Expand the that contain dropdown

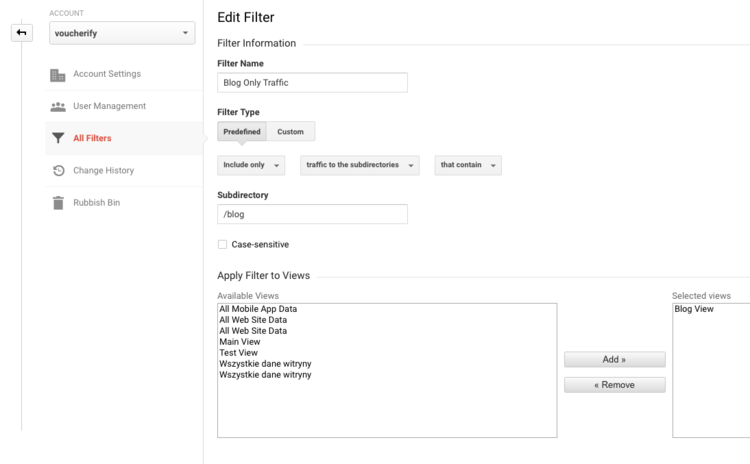[468, 165]
